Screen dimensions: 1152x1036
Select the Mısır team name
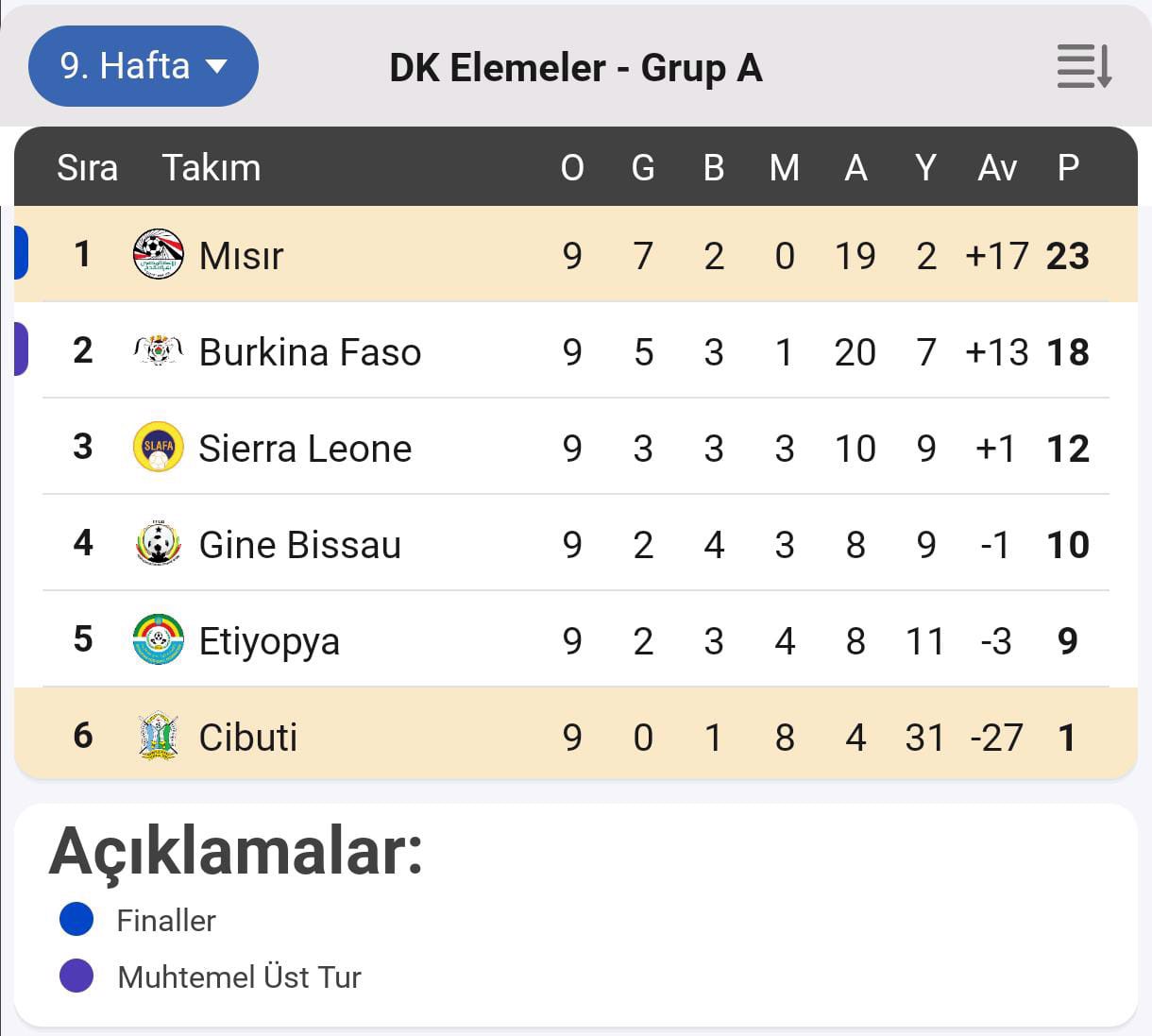241,256
